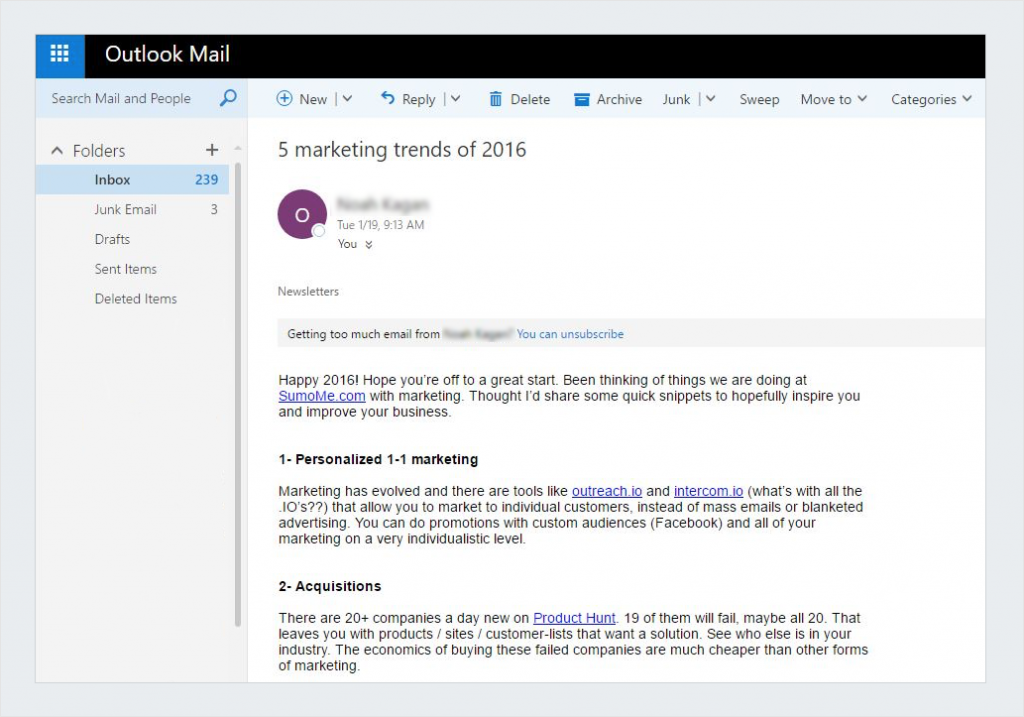The image size is (1024, 717).
Task: Click the Inbox unread count 239
Action: tap(206, 180)
